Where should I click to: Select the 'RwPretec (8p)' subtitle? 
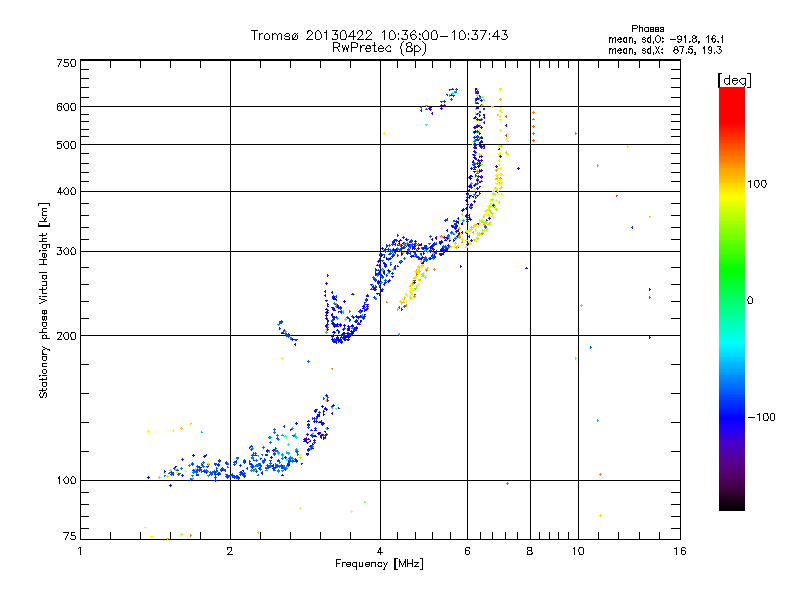pos(379,48)
